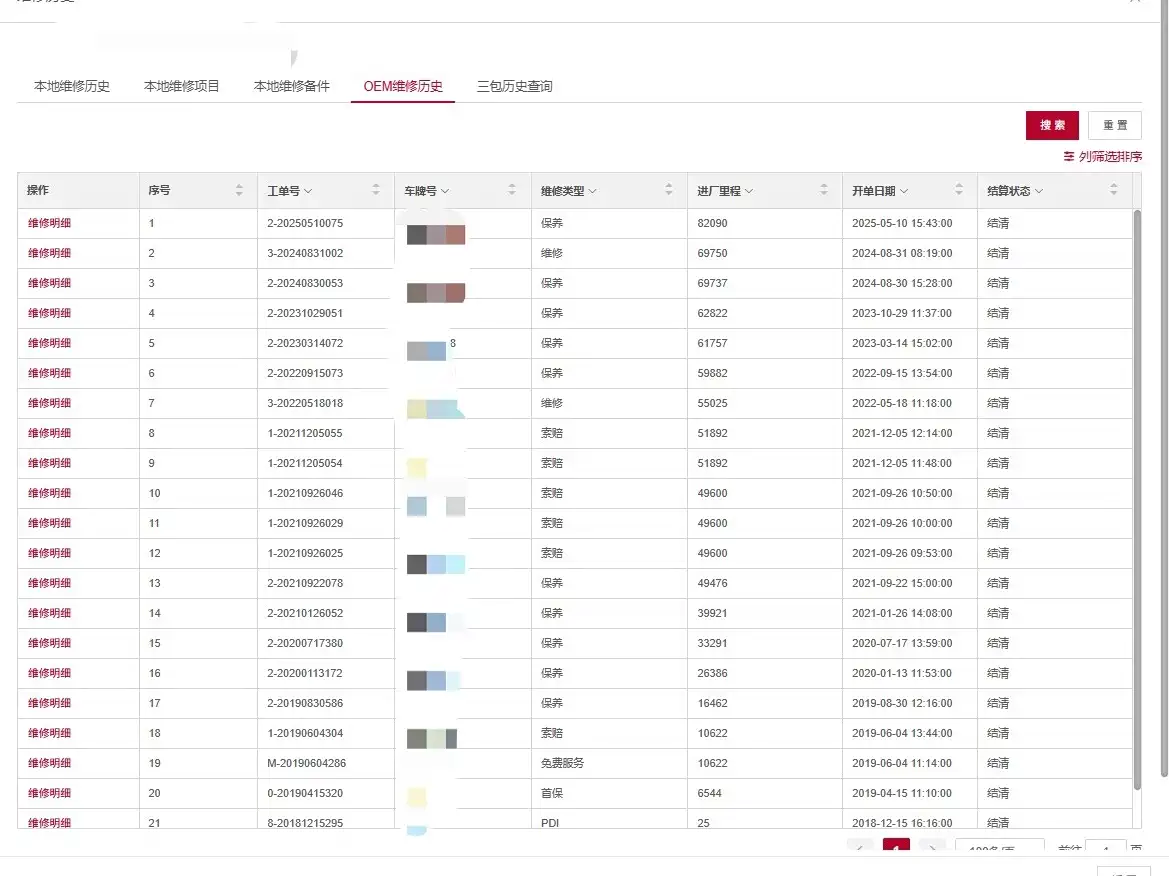Image resolution: width=1169 pixels, height=876 pixels.
Task: Open the 开单日期 column filter chevron
Action: tap(904, 192)
